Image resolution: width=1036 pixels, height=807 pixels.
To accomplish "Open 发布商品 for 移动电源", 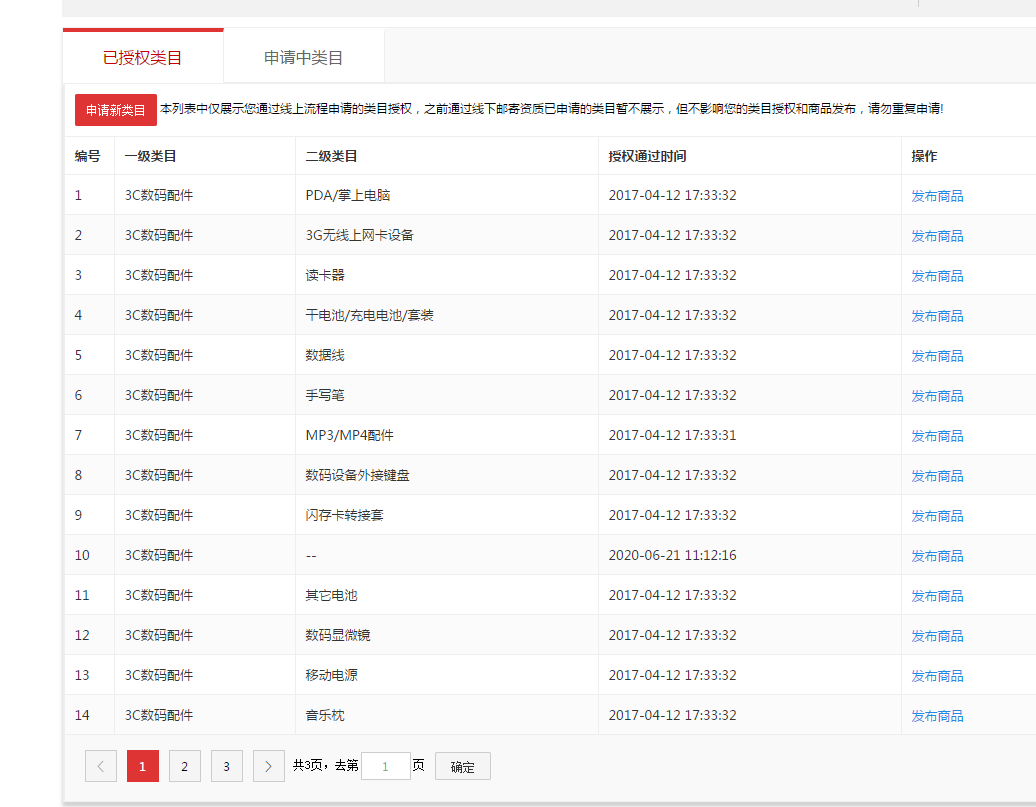I will pyautogui.click(x=936, y=675).
